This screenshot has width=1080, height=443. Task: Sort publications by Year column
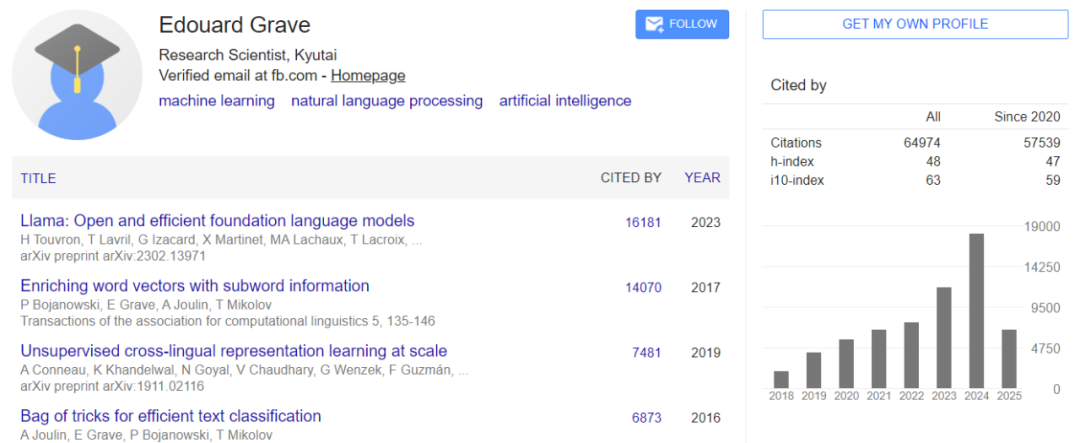702,178
